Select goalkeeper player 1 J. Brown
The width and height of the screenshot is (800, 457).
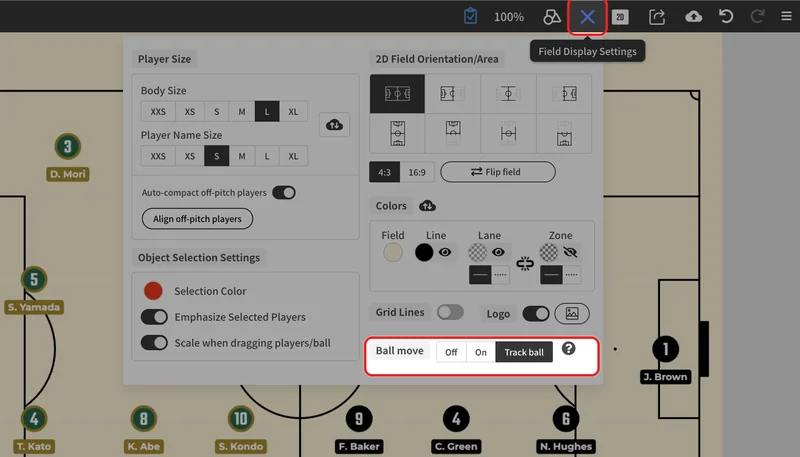tap(665, 349)
